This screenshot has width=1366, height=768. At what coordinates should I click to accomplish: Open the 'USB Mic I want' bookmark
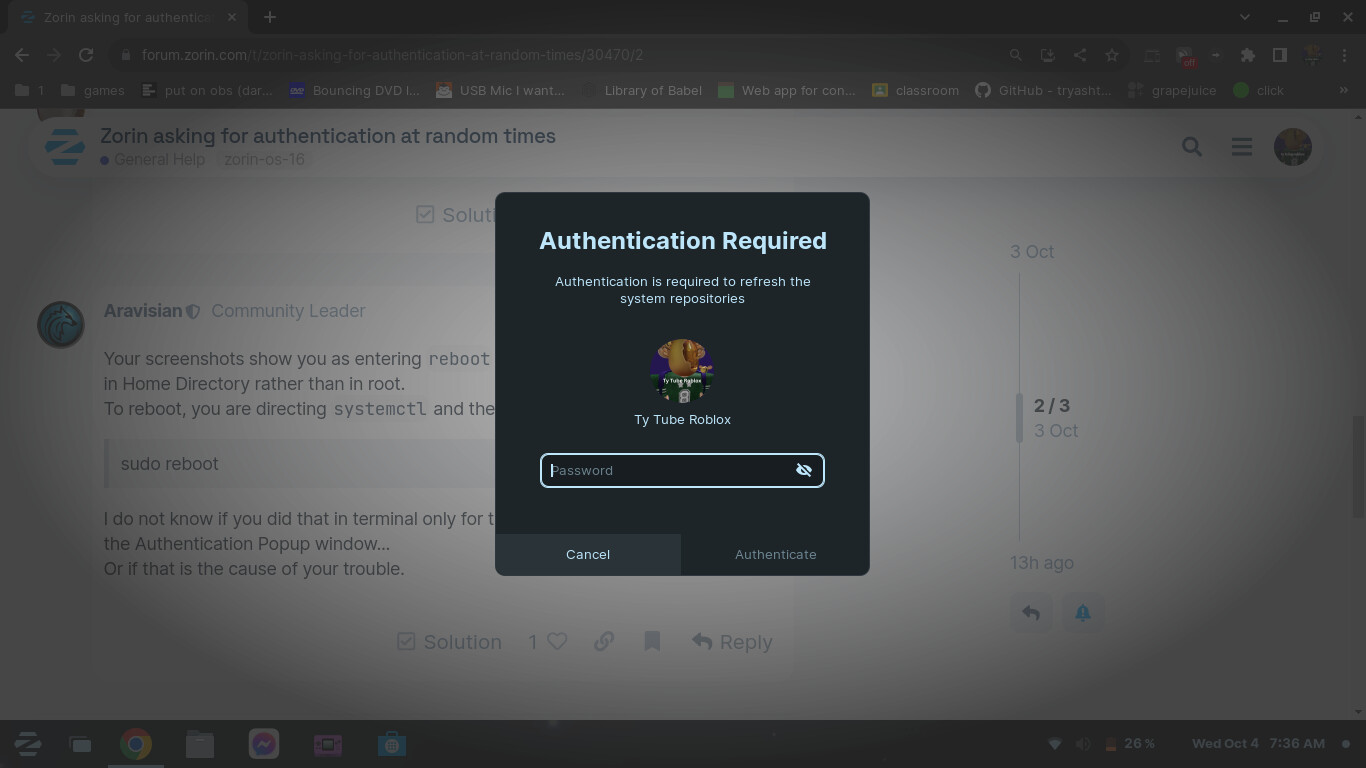tap(501, 90)
